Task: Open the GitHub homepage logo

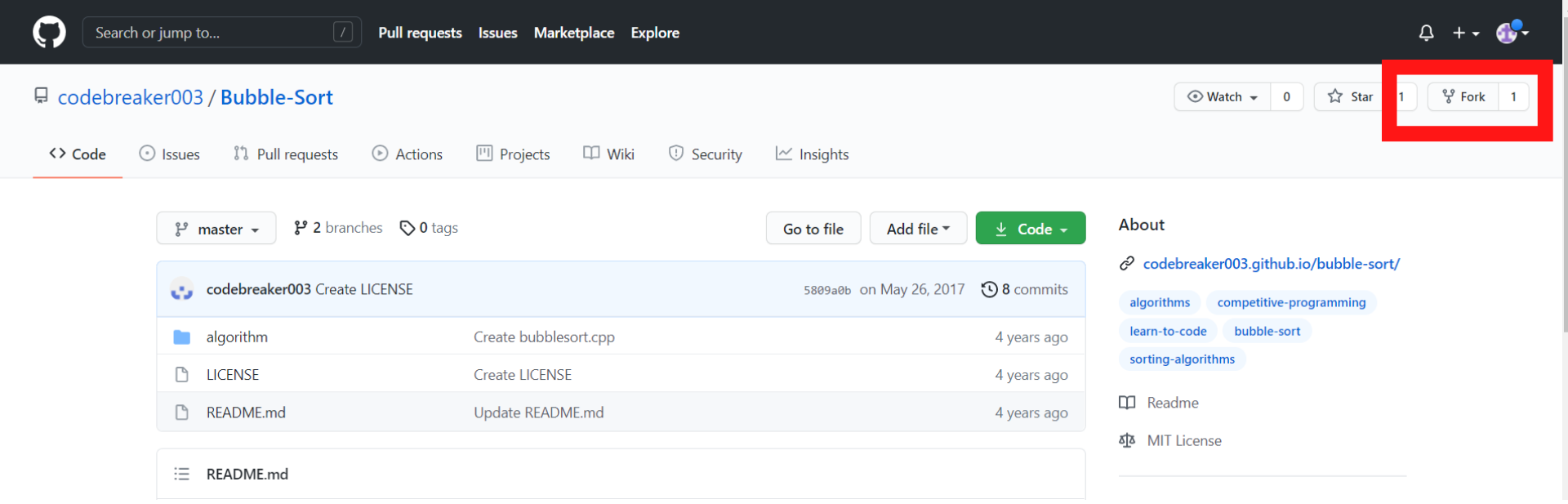Action: click(49, 33)
